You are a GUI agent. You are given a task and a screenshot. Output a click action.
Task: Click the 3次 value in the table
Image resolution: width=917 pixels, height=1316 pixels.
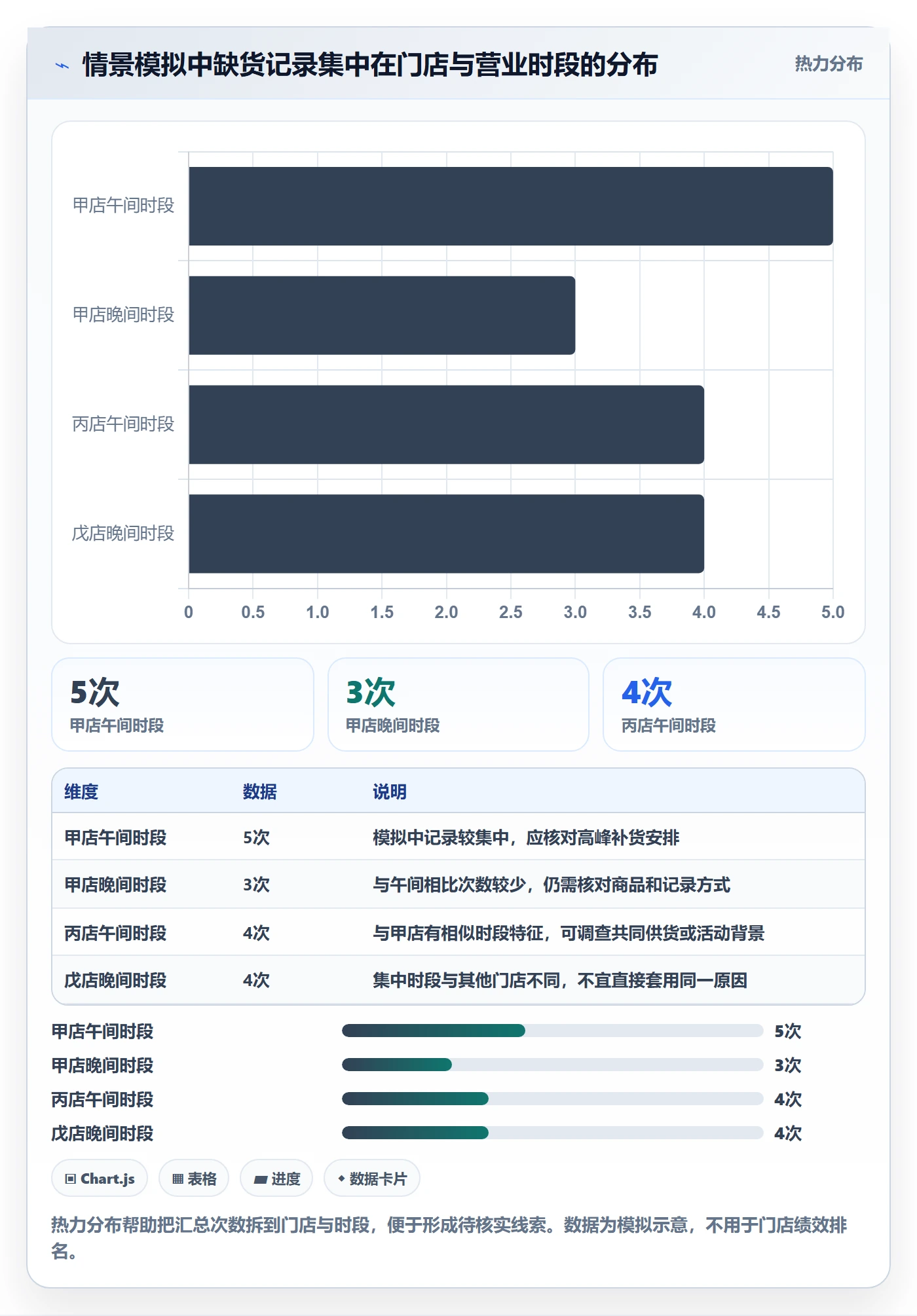256,885
